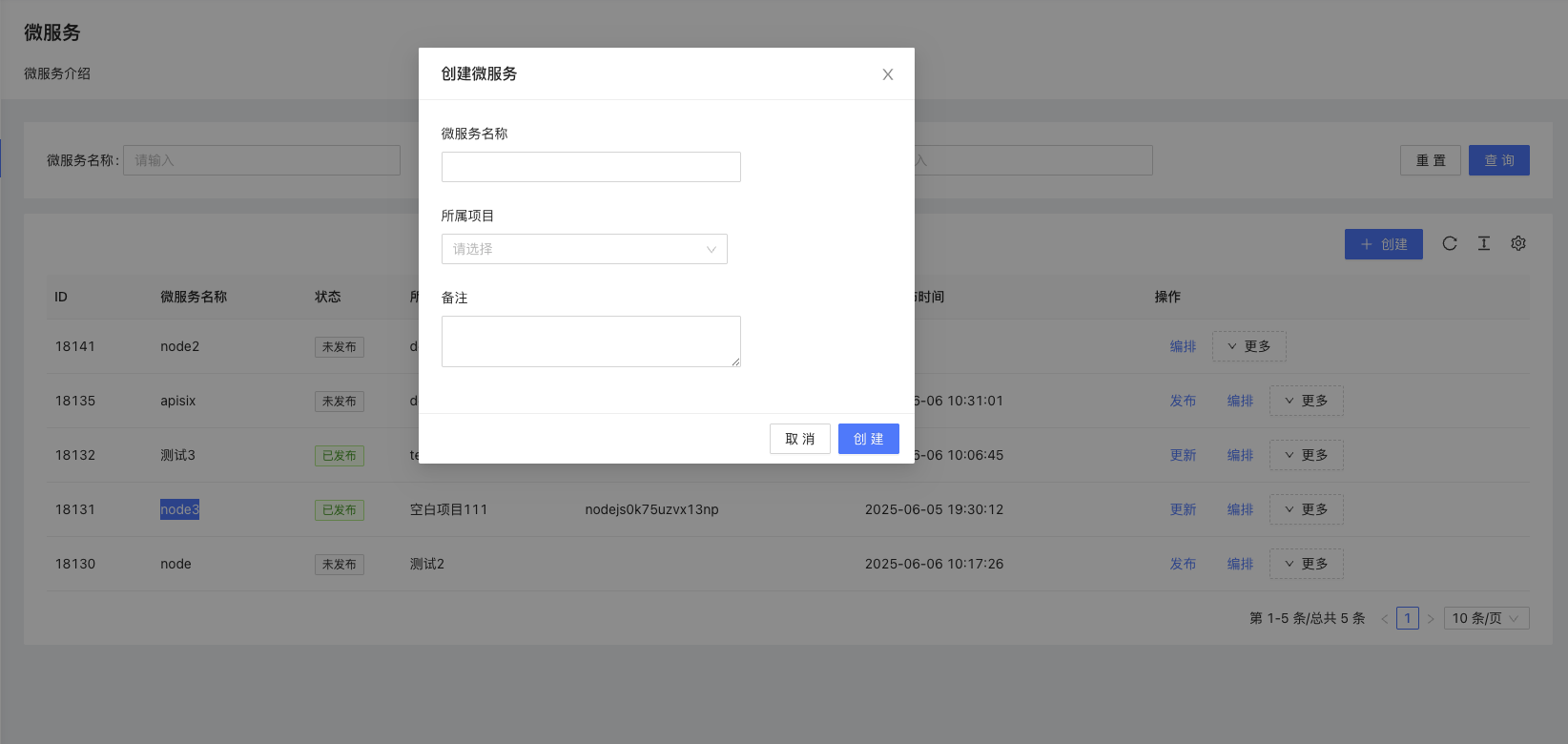This screenshot has height=744, width=1568.
Task: Expand 更多 menu for node2 row
Action: (x=1248, y=346)
